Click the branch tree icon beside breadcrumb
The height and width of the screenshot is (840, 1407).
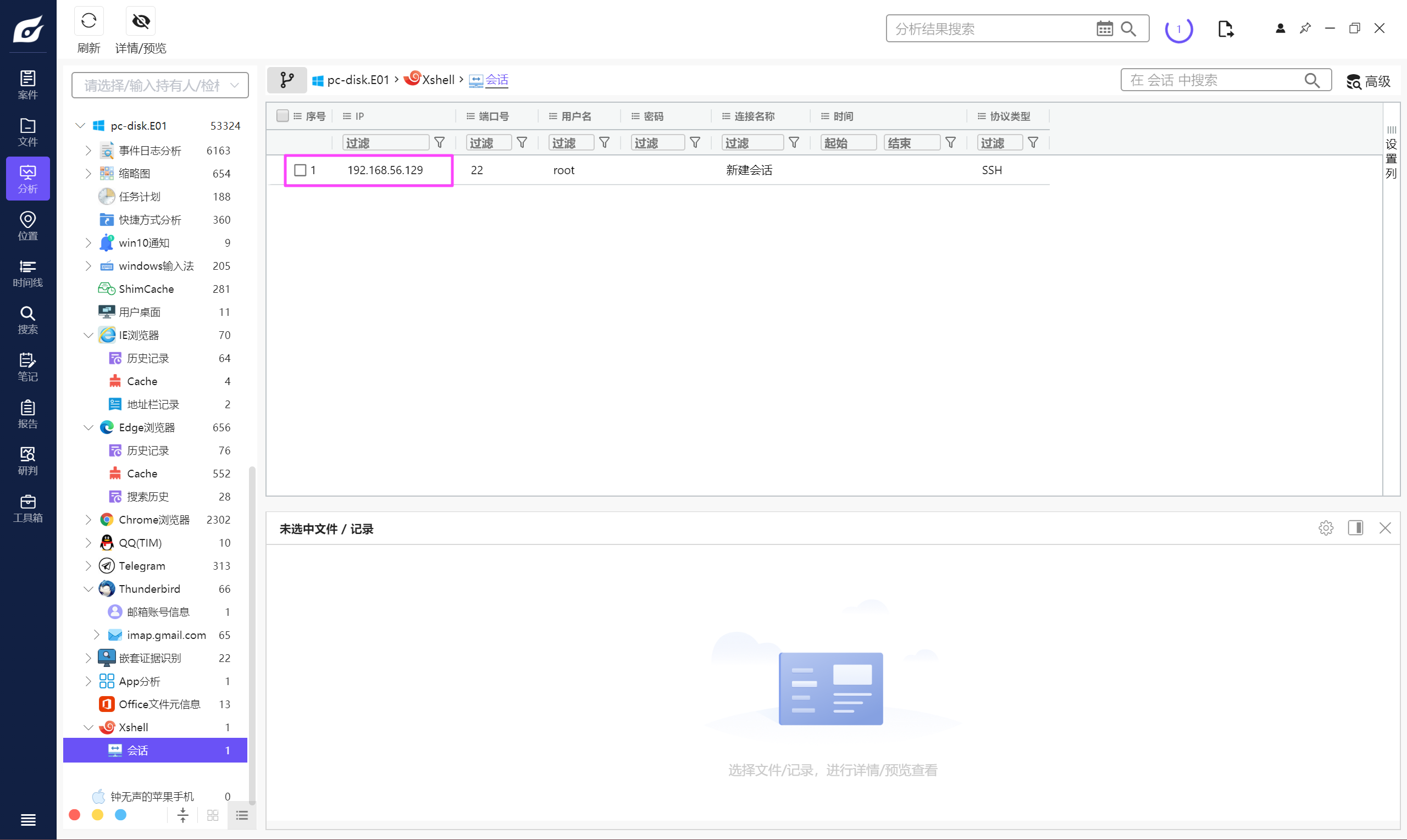click(x=287, y=80)
